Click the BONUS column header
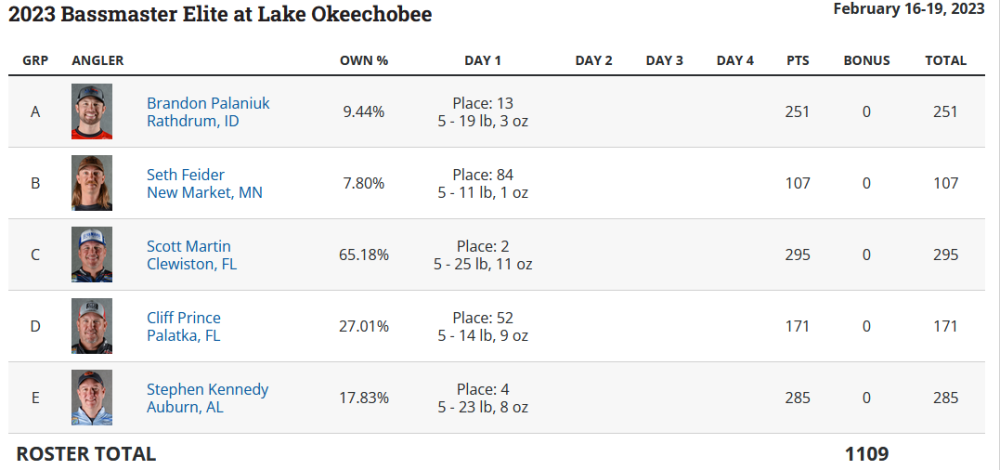This screenshot has height=470, width=1000. (x=867, y=61)
